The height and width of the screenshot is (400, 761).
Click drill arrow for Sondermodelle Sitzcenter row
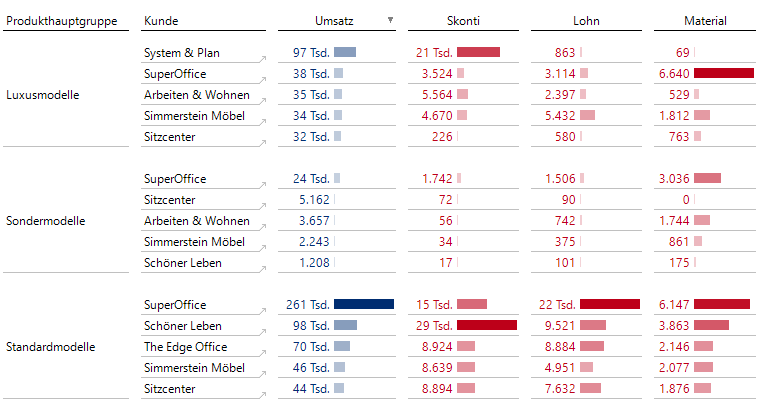[x=264, y=207]
